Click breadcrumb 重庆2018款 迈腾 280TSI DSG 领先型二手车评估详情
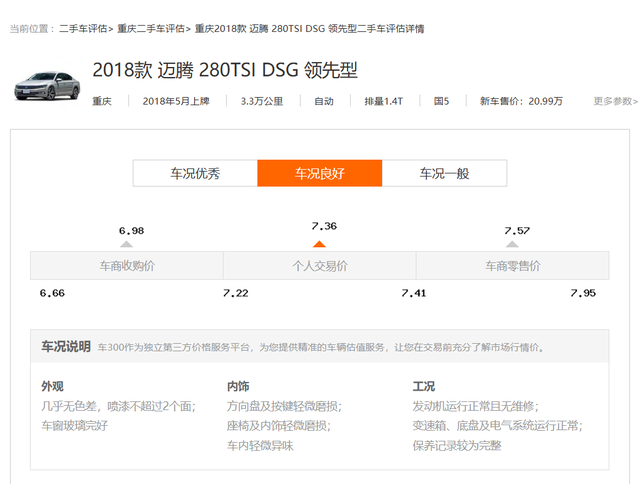The height and width of the screenshot is (484, 640). pyautogui.click(x=309, y=29)
